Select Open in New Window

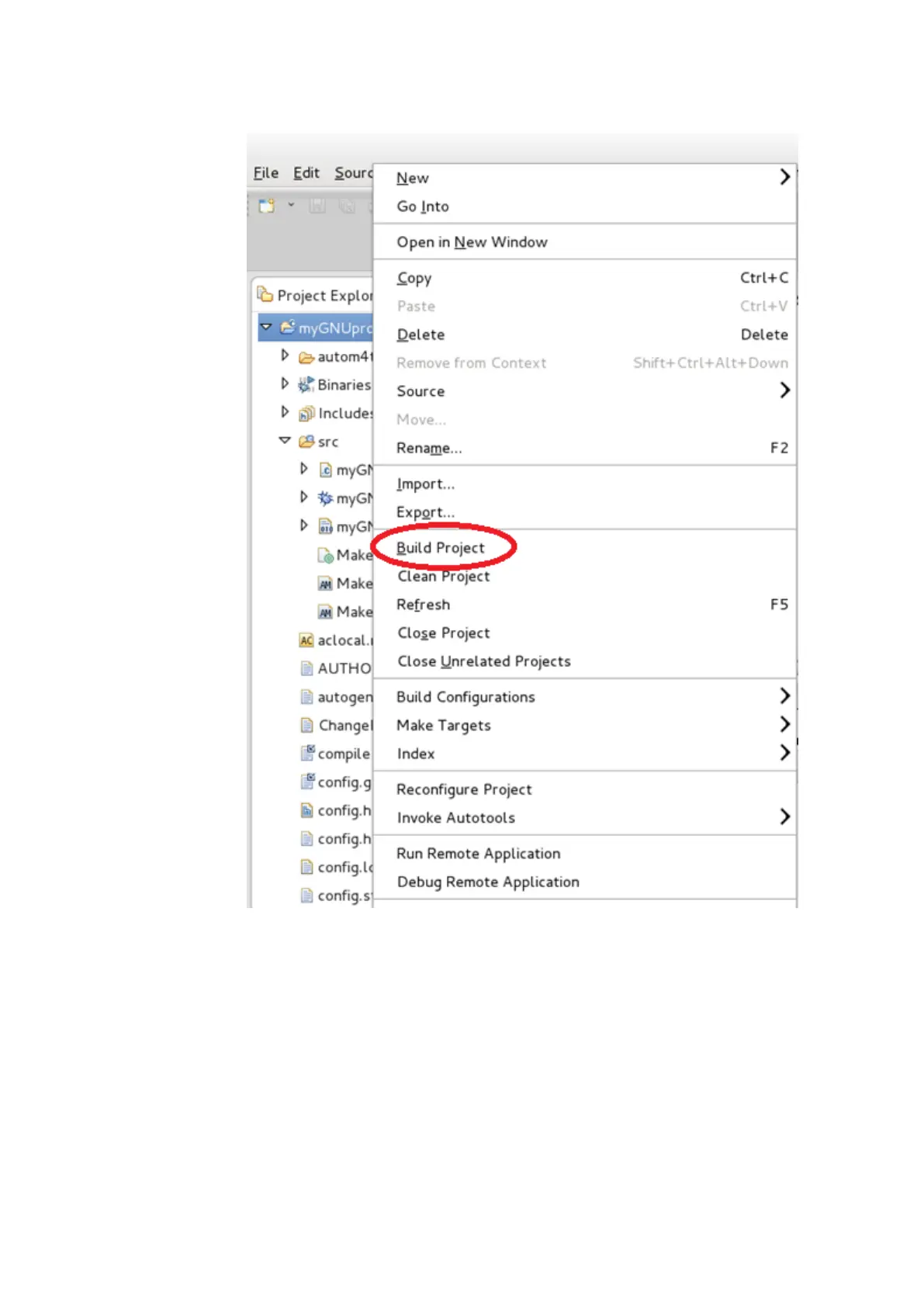585,242
